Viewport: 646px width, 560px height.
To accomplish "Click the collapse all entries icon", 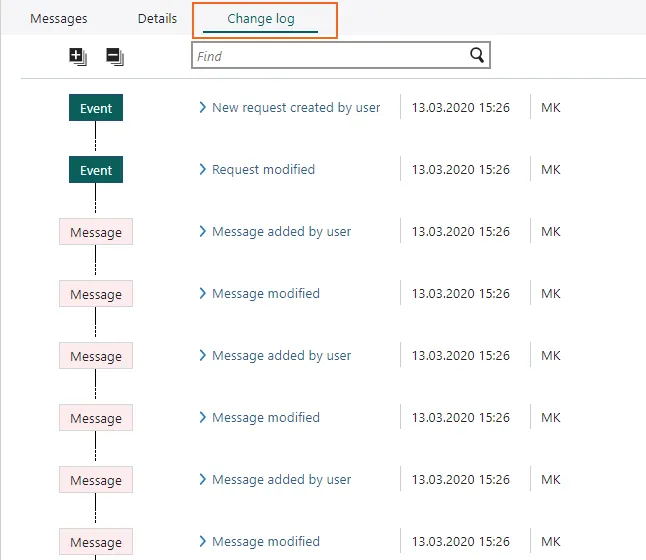I will (x=115, y=57).
